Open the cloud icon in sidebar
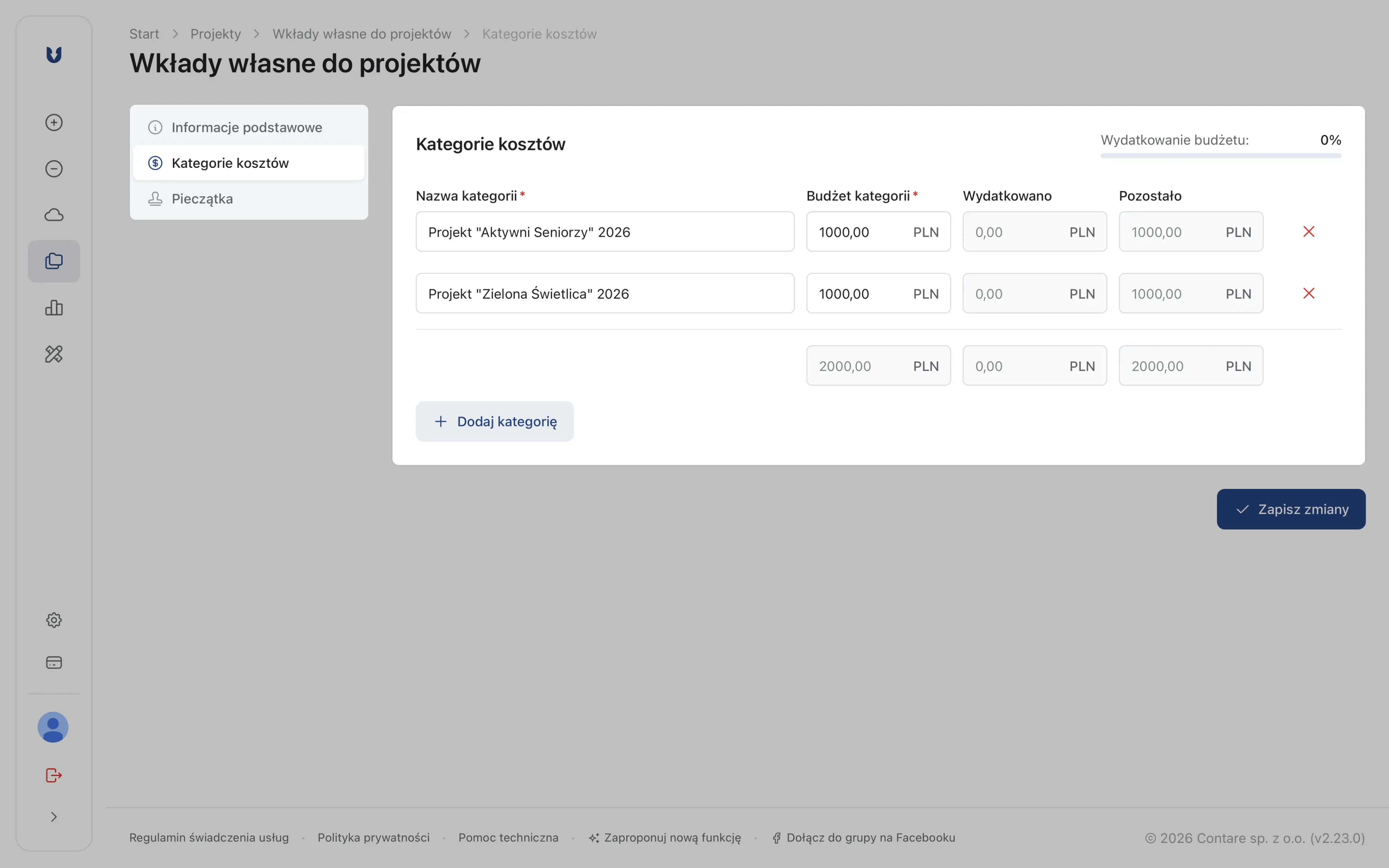 click(54, 215)
